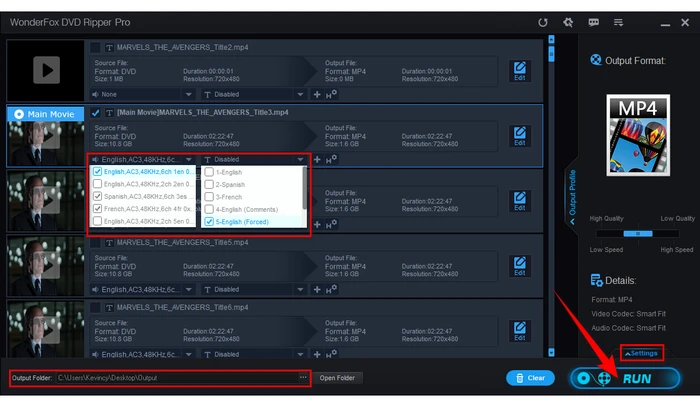Click the T rename icon beside Title5.mp4
Image resolution: width=700 pixels, height=407 pixels.
(x=109, y=243)
